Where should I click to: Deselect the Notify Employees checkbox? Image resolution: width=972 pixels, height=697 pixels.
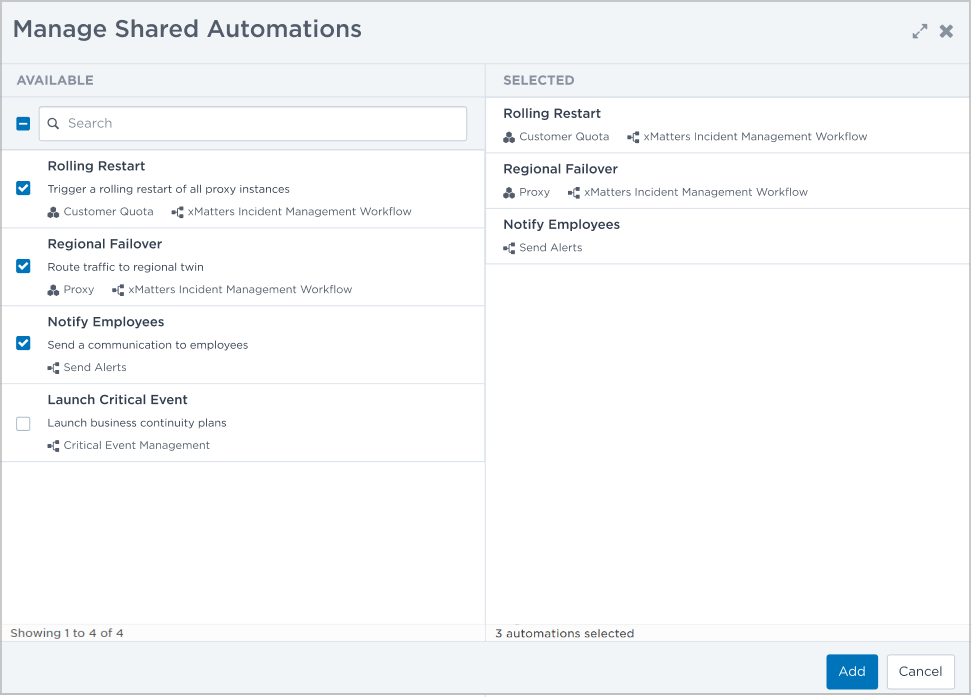[23, 343]
